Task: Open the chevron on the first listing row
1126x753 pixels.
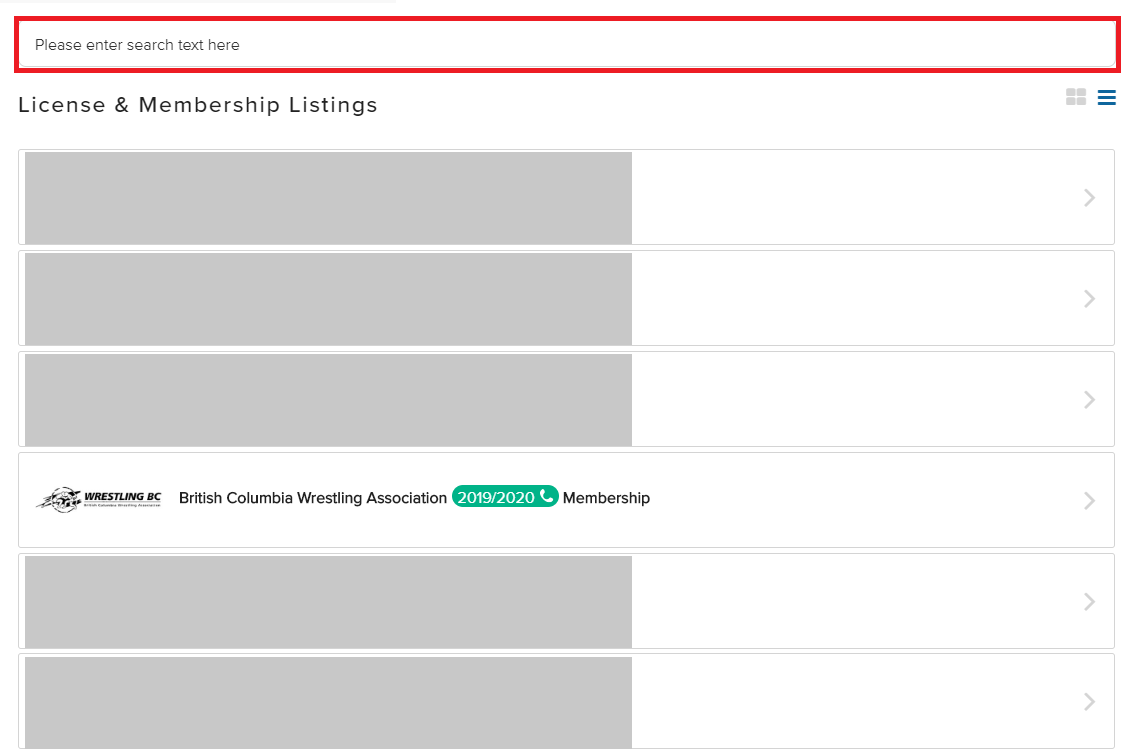Action: pos(1089,197)
